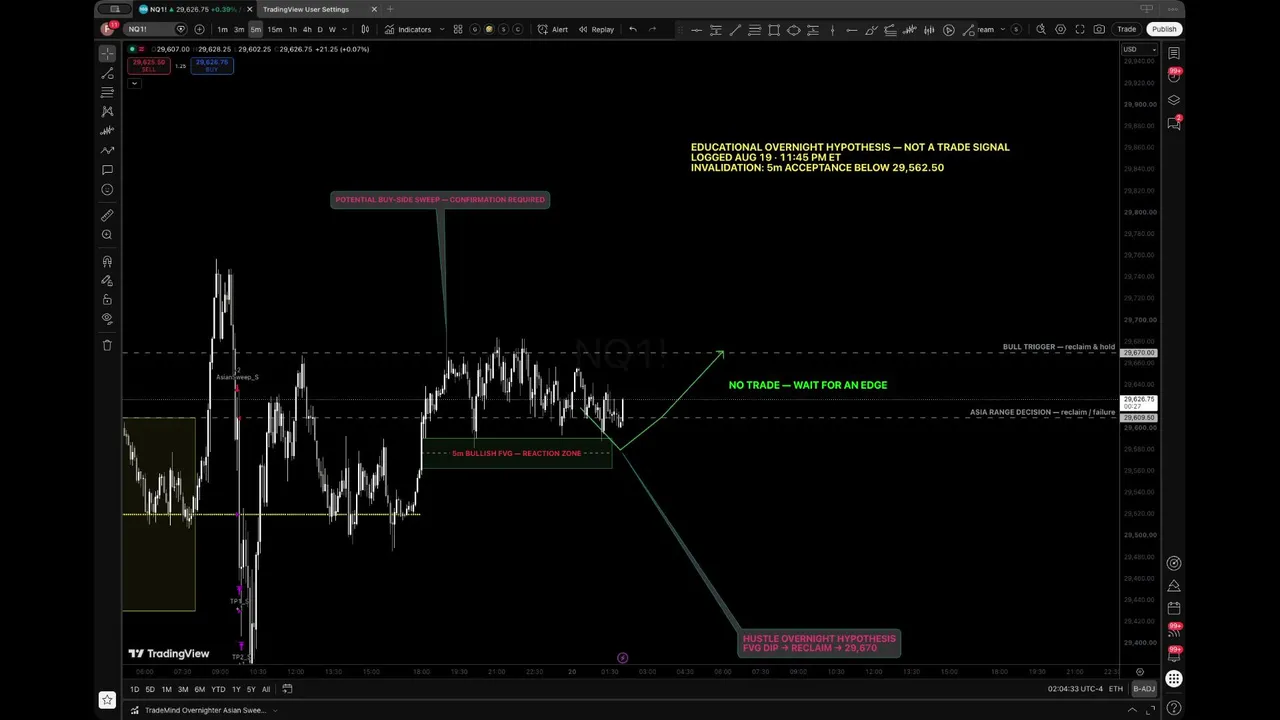Open the measure ruler tool

[107, 215]
